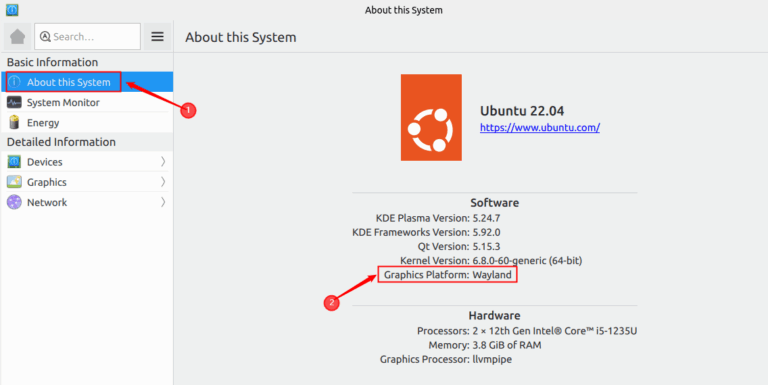Click the Detailed Information section header
This screenshot has width=768, height=385.
click(x=61, y=142)
